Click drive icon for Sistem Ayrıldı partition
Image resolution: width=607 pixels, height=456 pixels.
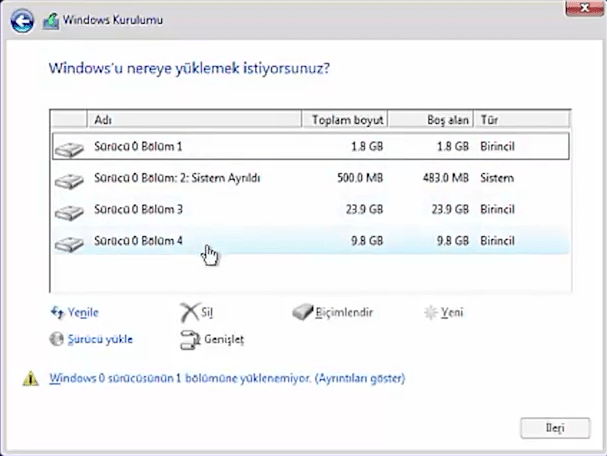click(69, 179)
